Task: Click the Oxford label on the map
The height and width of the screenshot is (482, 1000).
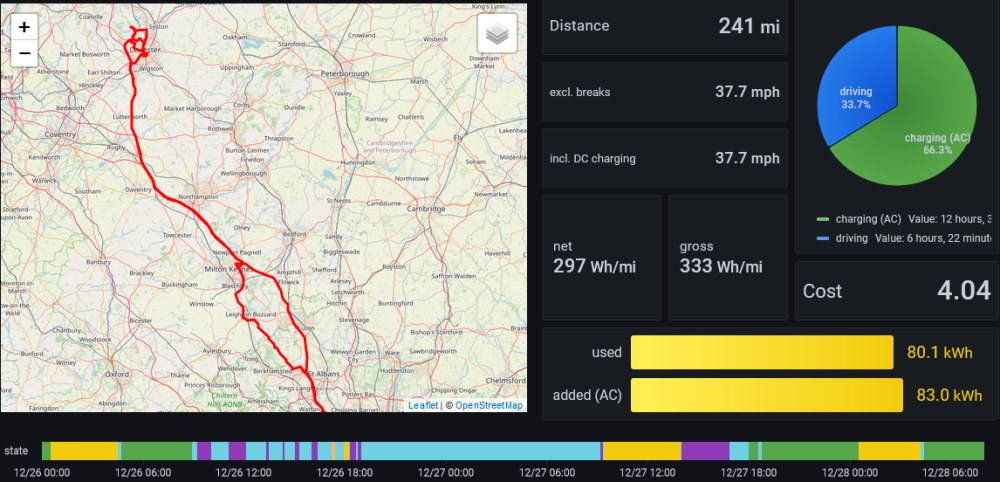Action: tap(117, 374)
